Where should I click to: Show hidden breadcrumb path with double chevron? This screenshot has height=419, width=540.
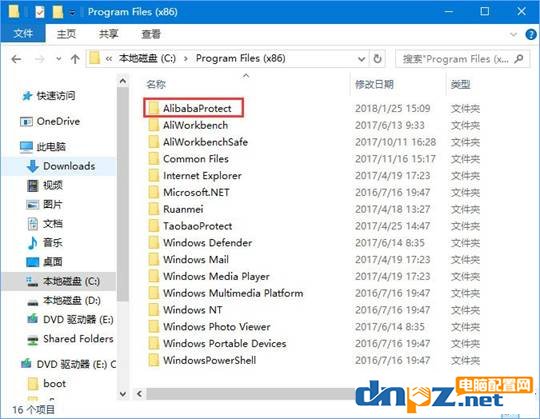tap(109, 59)
